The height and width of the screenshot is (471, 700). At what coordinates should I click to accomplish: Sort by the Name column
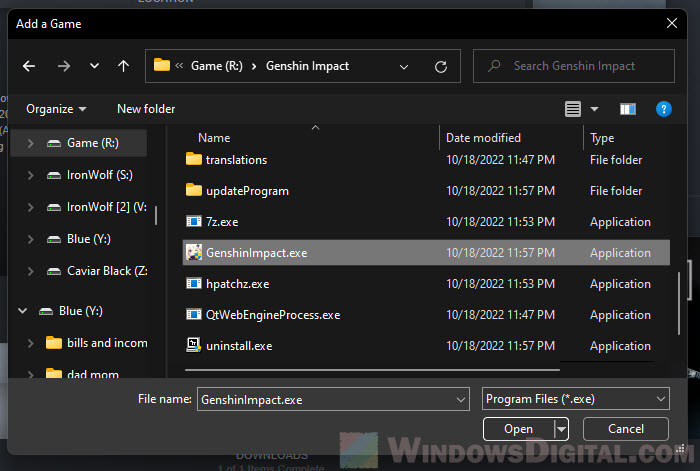point(214,138)
